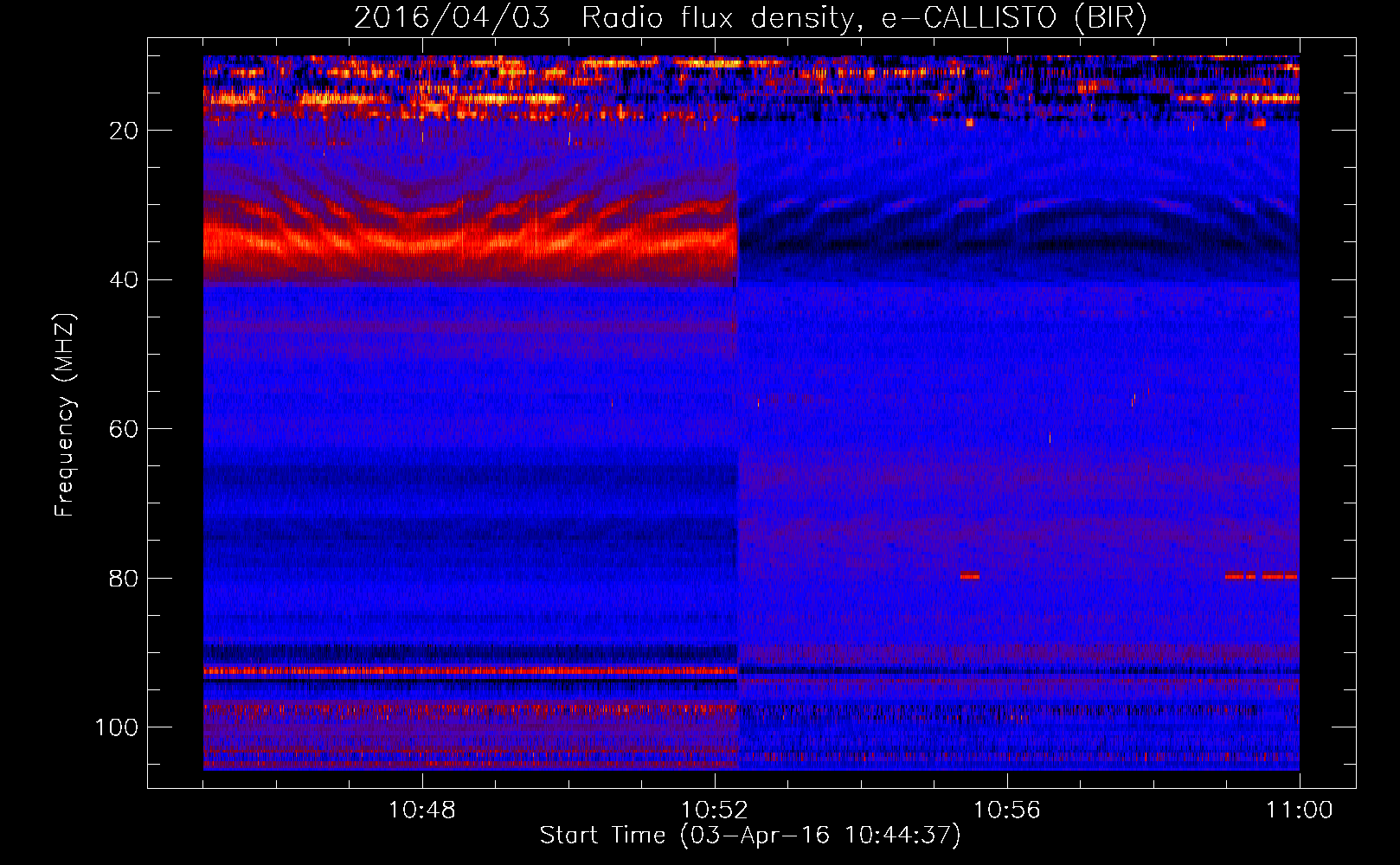
Task: Click the plot title "Radio flux density, e-CALLISTO (BIR)"
Action: (864, 17)
